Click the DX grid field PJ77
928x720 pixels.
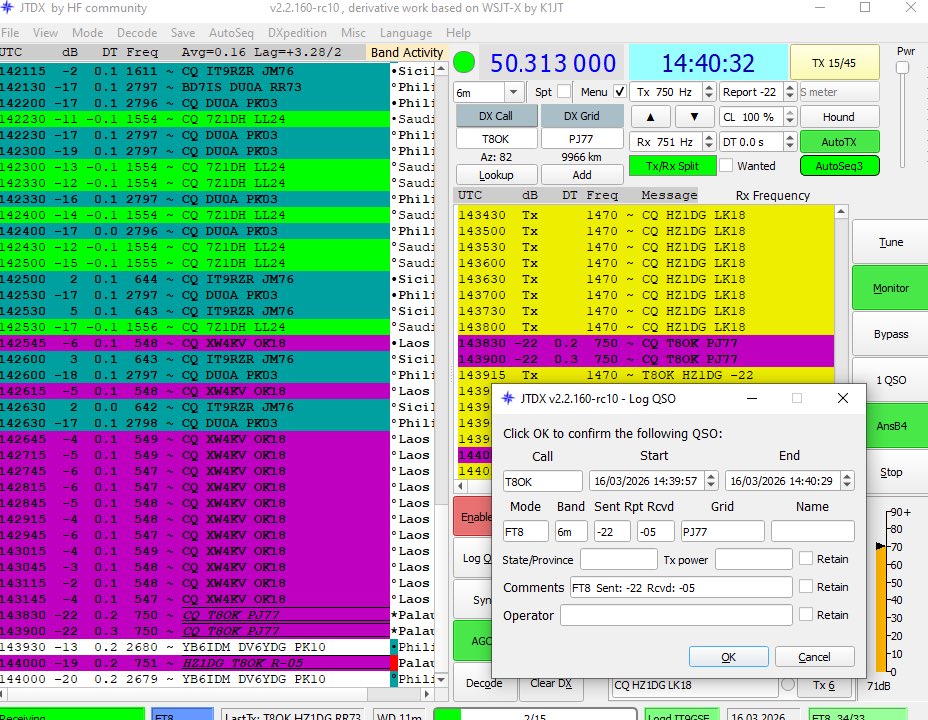click(x=582, y=139)
